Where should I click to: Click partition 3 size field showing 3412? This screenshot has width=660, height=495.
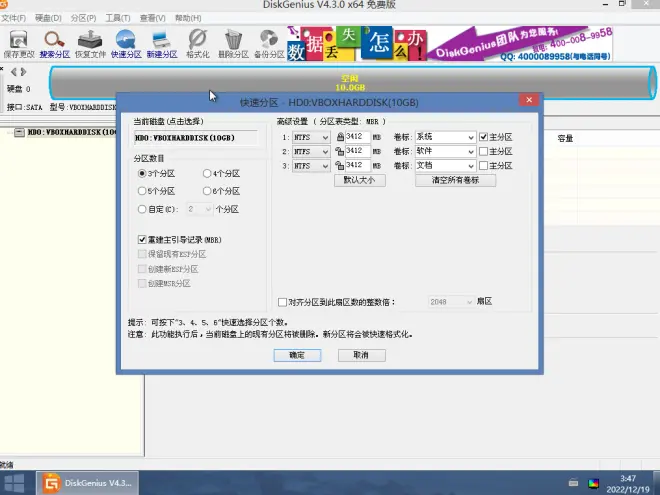[x=358, y=165]
